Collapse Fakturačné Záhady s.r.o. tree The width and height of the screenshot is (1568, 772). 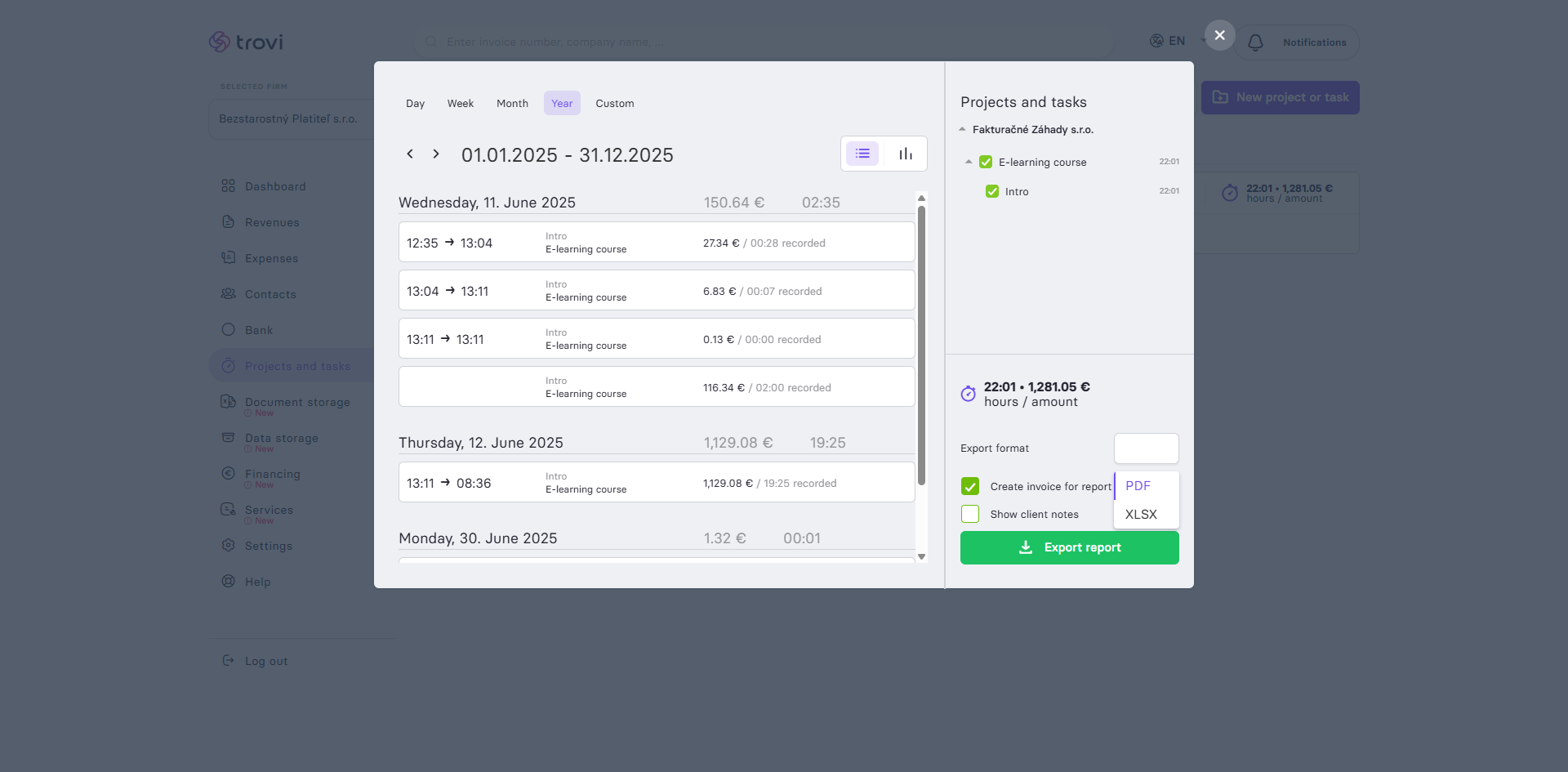pos(962,129)
